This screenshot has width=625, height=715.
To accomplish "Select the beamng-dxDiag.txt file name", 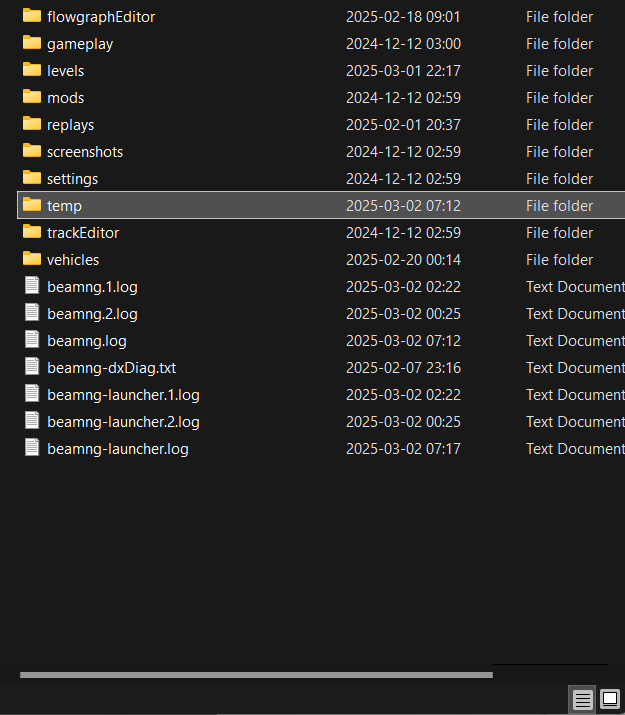I will click(112, 368).
